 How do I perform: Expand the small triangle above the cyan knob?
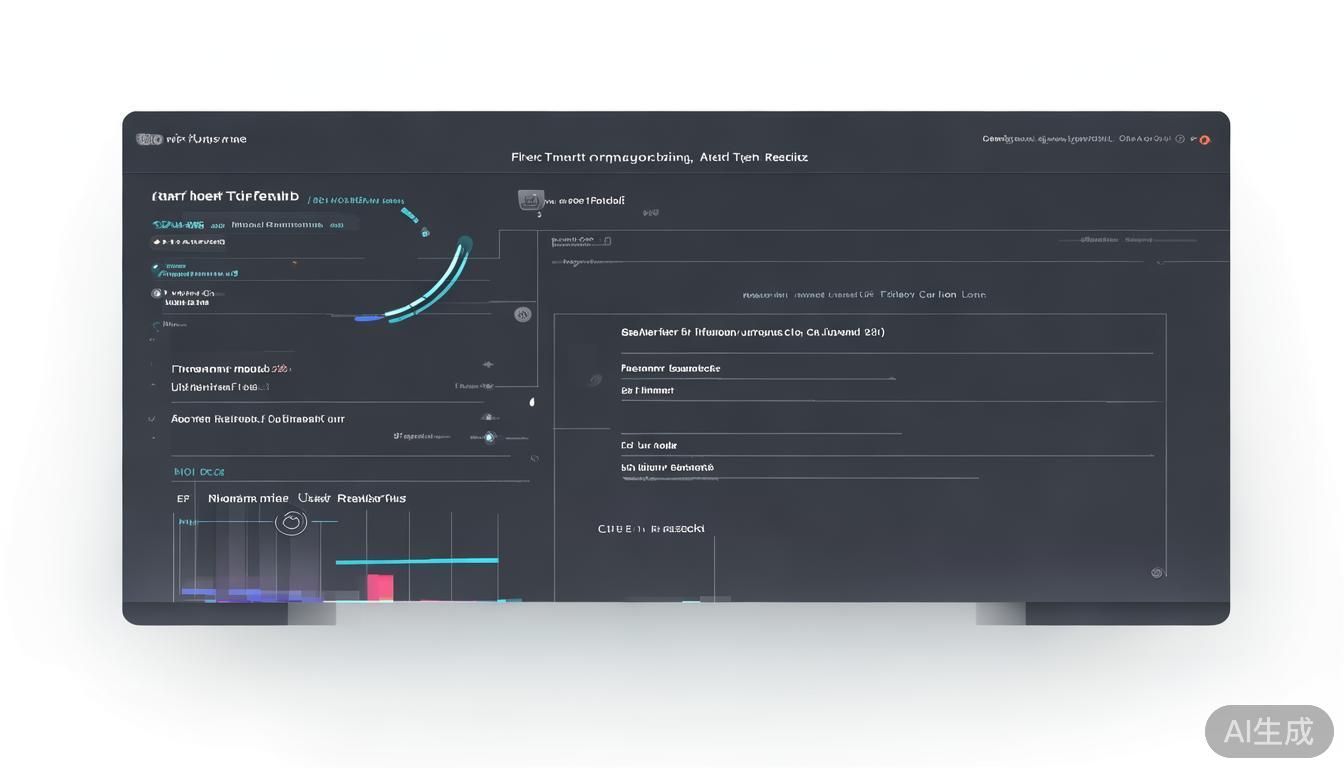(x=488, y=417)
